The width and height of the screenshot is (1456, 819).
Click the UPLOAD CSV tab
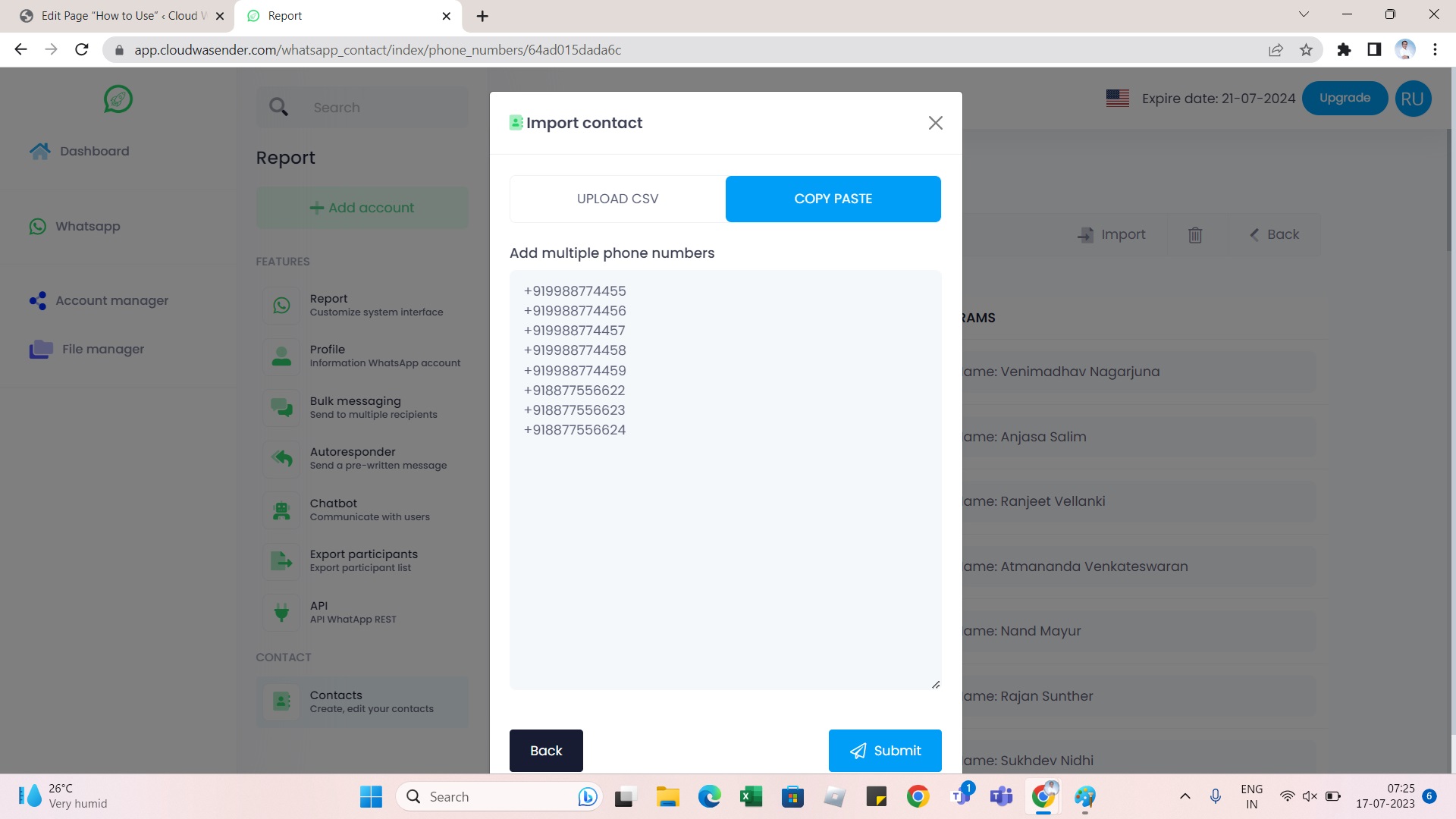coord(617,198)
